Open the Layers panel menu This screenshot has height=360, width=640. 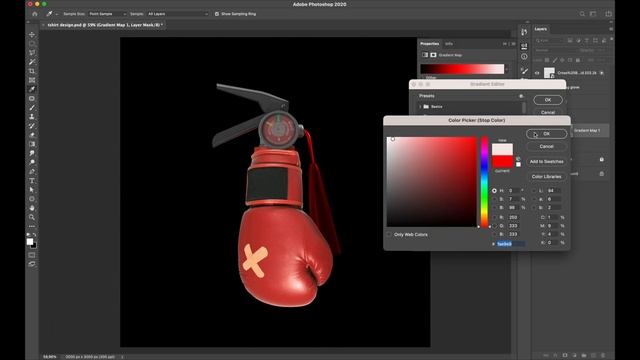[611, 29]
